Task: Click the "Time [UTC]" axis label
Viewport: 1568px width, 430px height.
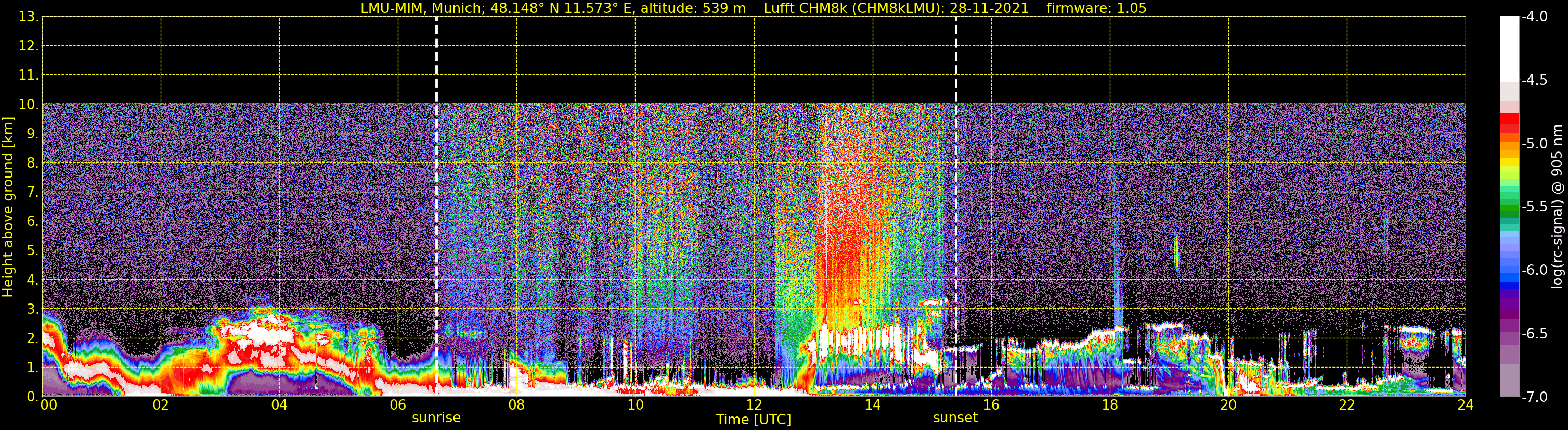Action: click(x=753, y=420)
